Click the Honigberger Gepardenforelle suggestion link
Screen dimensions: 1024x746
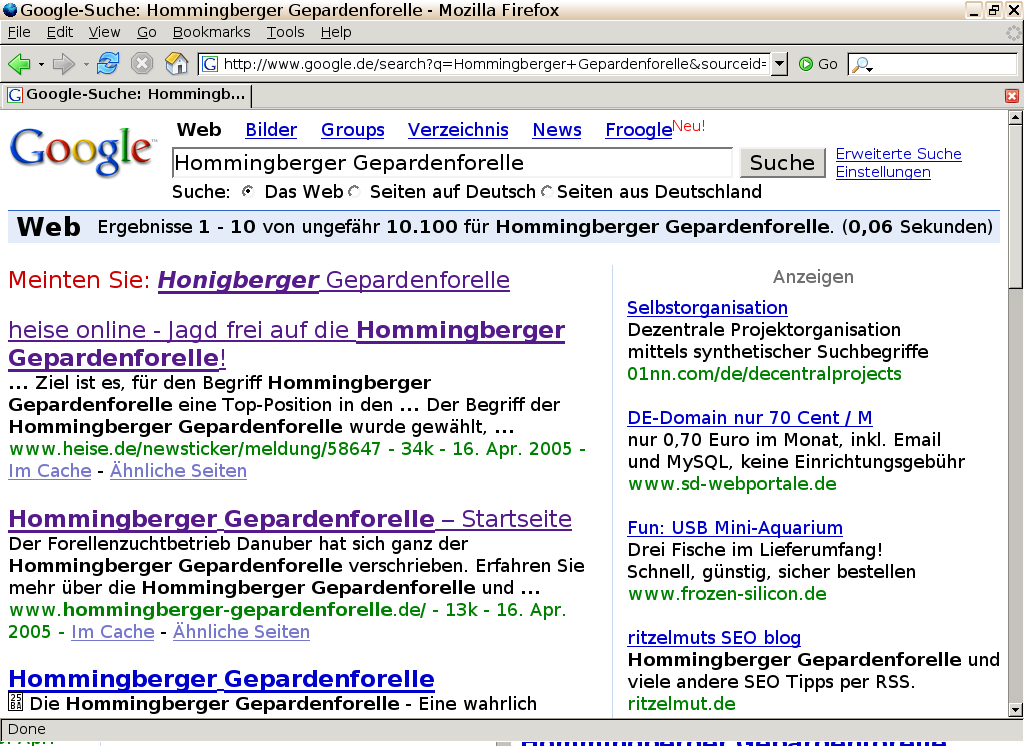334,280
